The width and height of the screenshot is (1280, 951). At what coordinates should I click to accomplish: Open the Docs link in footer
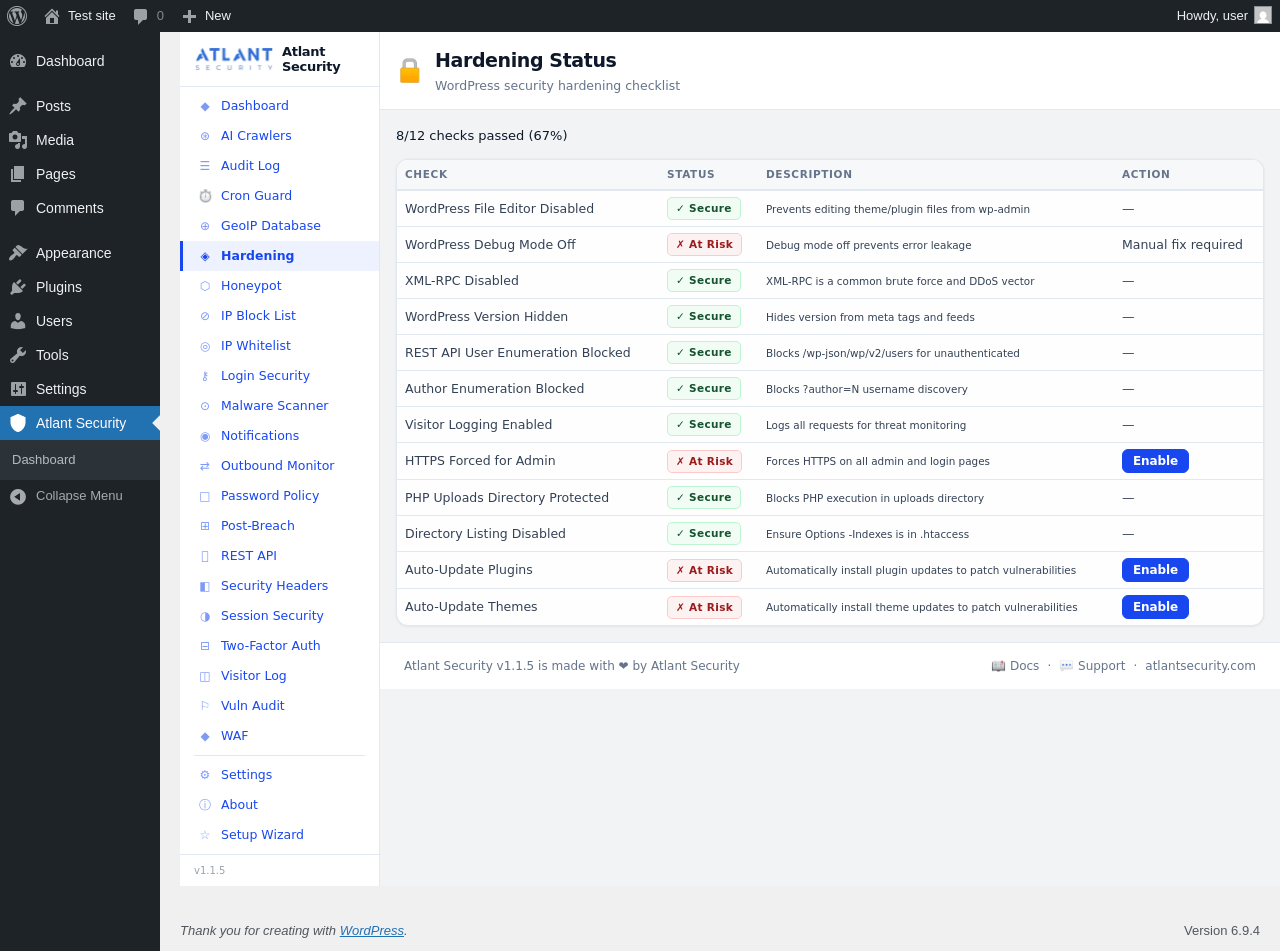pos(1015,666)
